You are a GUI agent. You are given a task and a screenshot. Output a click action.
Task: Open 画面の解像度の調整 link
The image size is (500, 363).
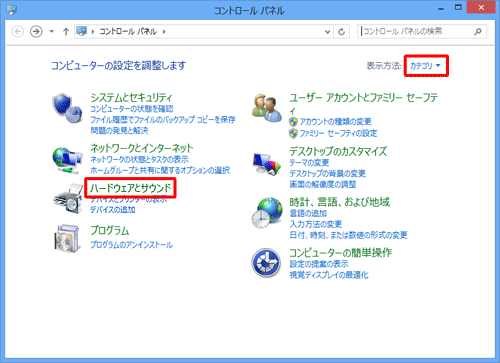point(323,184)
